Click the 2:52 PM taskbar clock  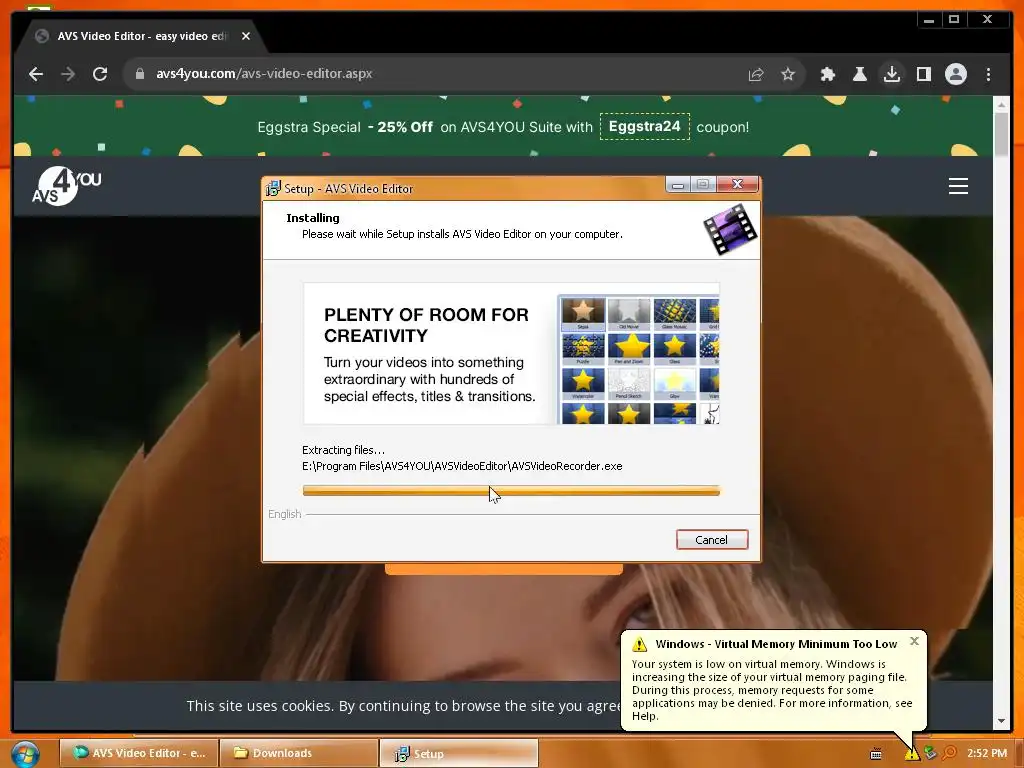point(987,753)
